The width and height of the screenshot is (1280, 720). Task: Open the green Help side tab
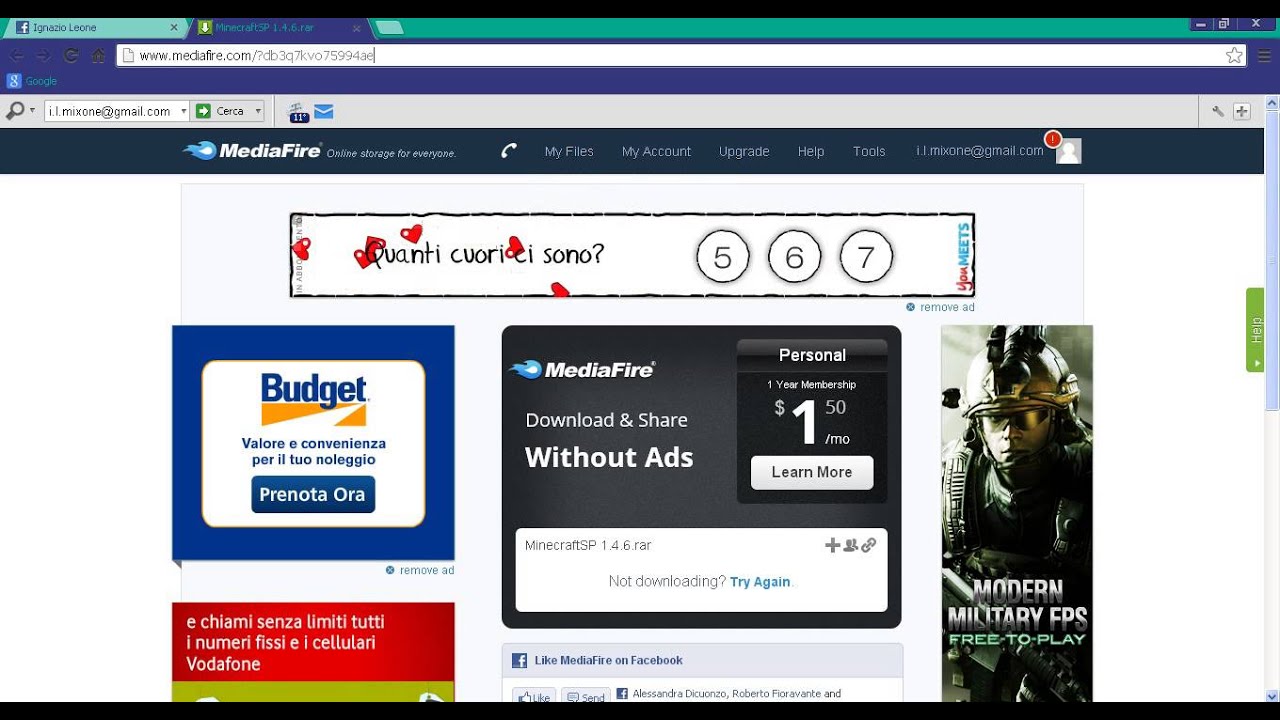tap(1255, 330)
